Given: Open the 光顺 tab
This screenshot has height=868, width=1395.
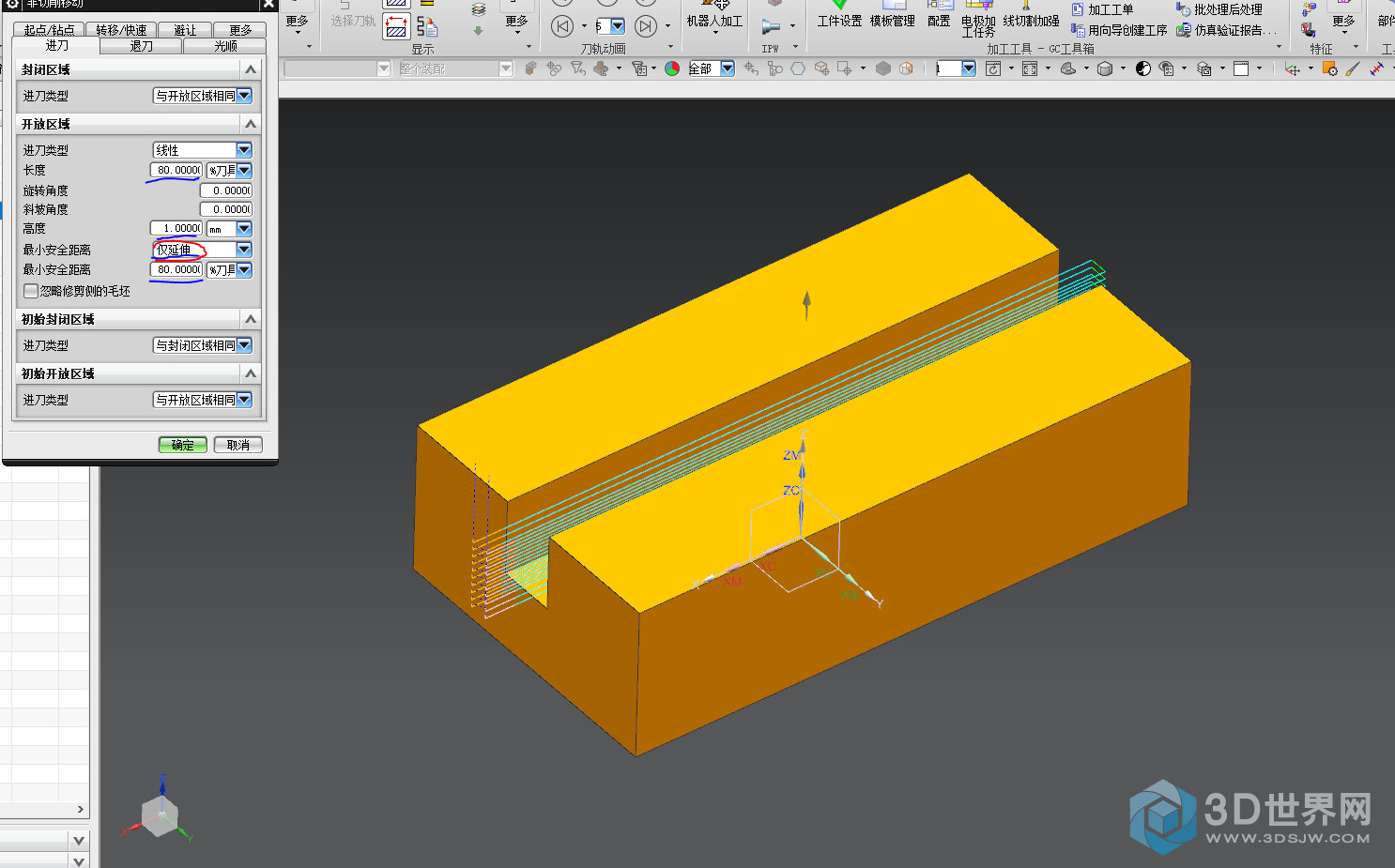Looking at the screenshot, I should click(225, 45).
